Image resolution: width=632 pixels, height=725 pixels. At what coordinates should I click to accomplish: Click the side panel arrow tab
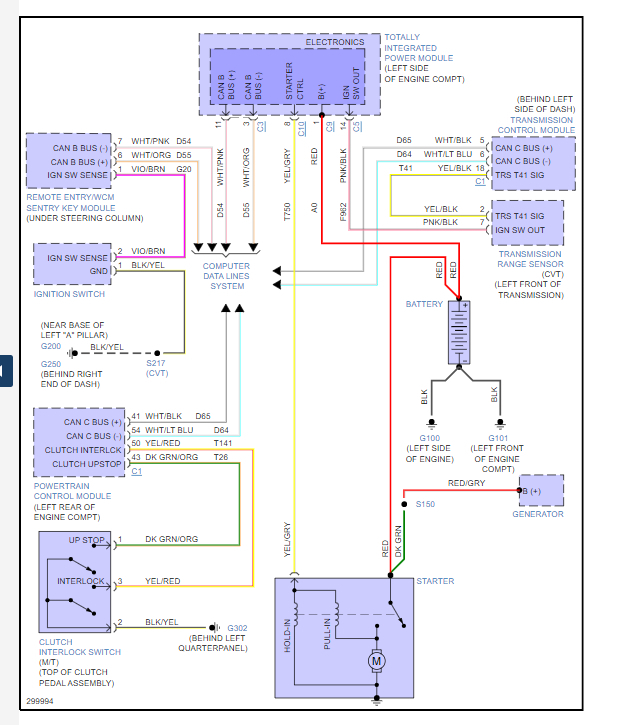click(x=6, y=371)
